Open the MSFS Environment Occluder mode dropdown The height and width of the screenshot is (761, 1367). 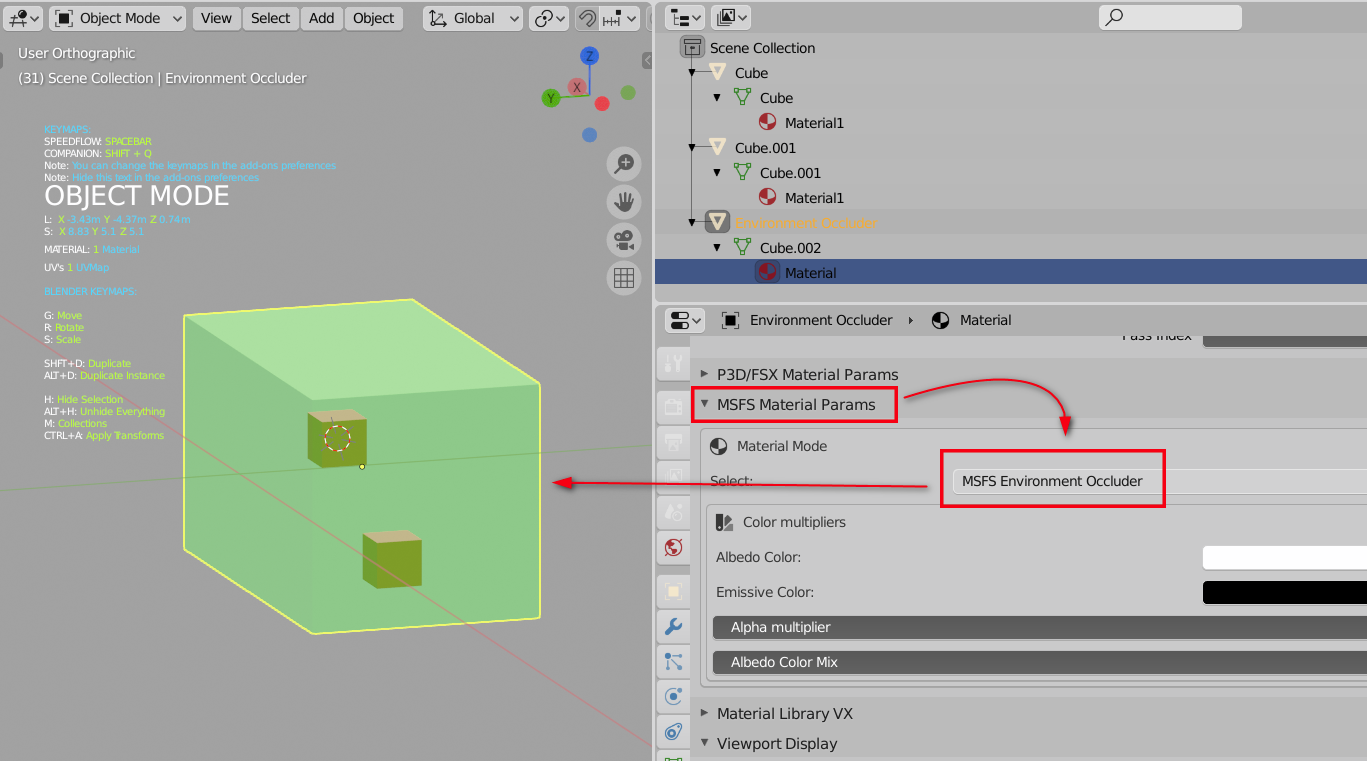(1159, 481)
